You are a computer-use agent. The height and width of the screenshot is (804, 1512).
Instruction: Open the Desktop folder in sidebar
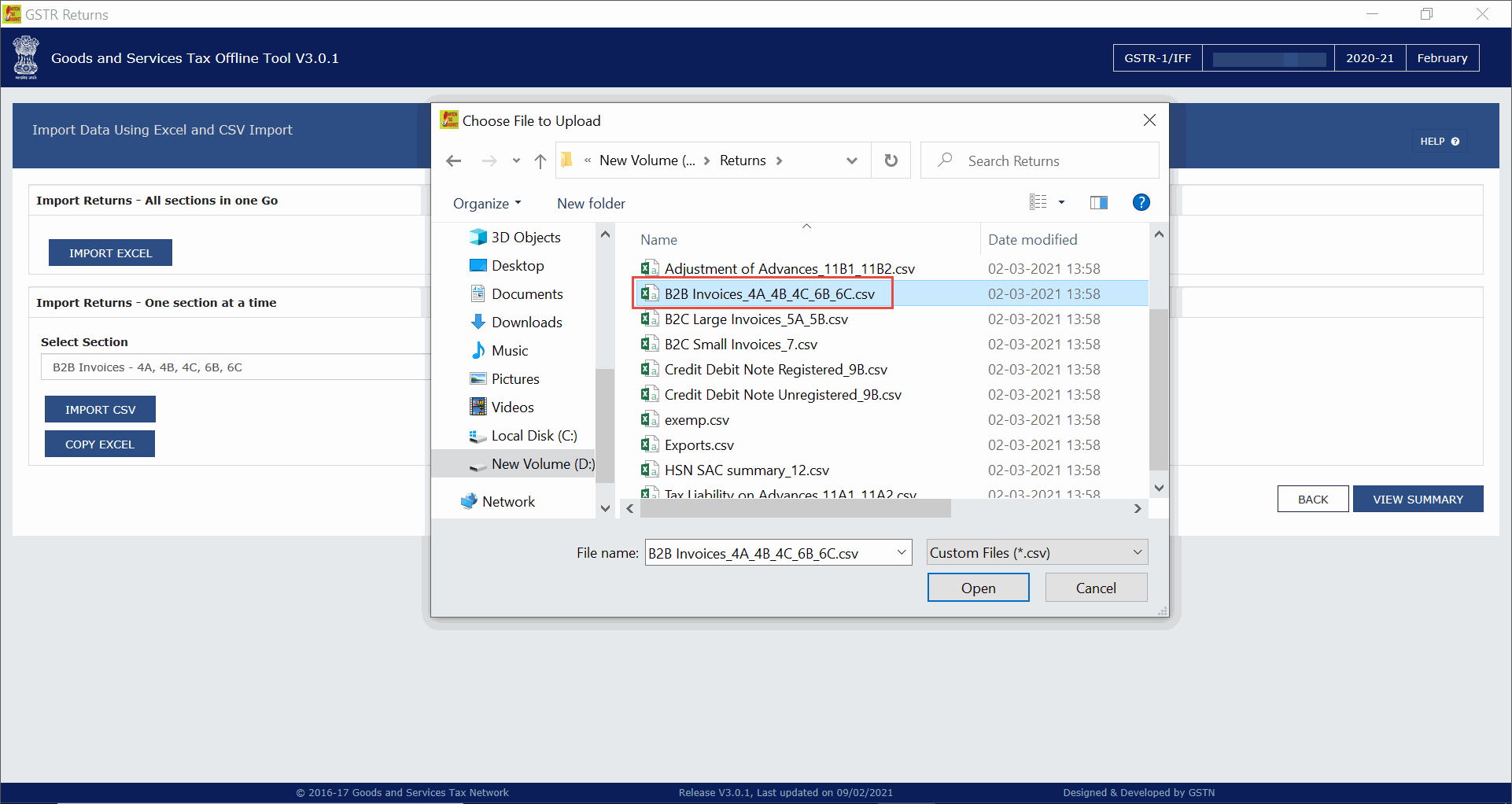[507, 266]
